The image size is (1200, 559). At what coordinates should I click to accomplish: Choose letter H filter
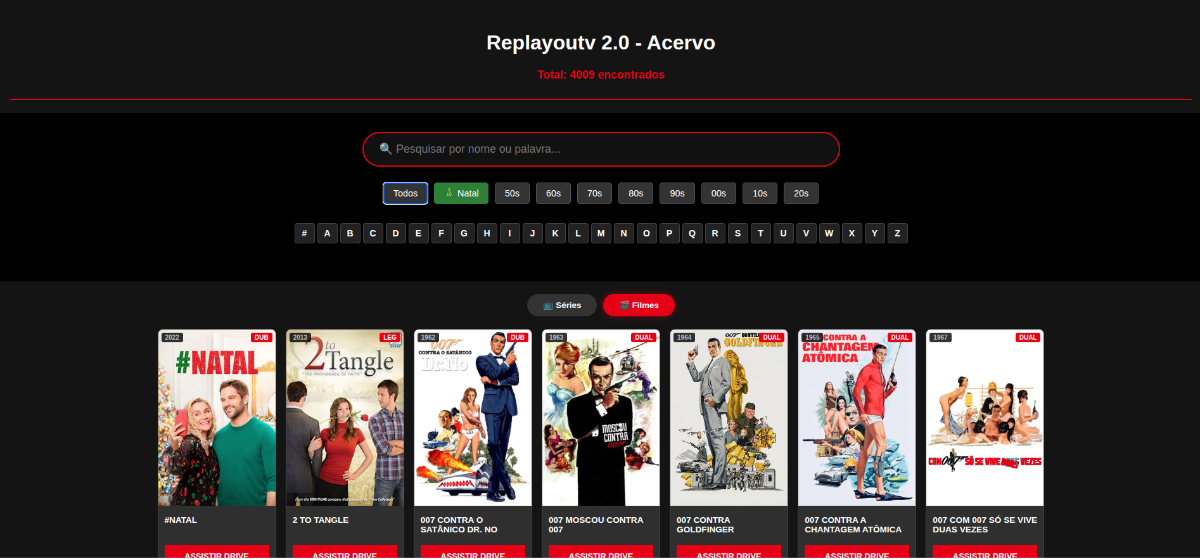(x=487, y=233)
